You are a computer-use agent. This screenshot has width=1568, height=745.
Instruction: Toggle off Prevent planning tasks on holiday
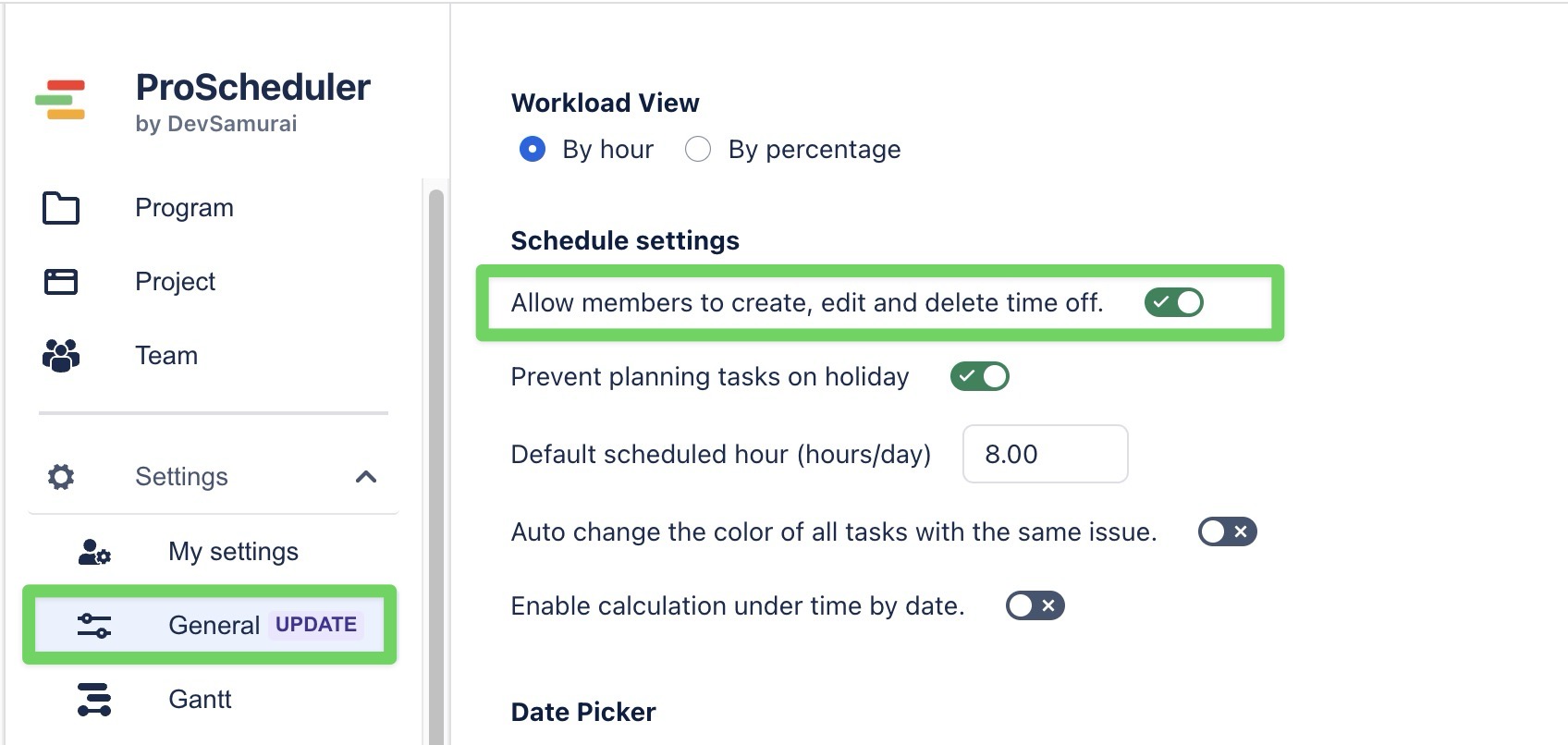(980, 376)
